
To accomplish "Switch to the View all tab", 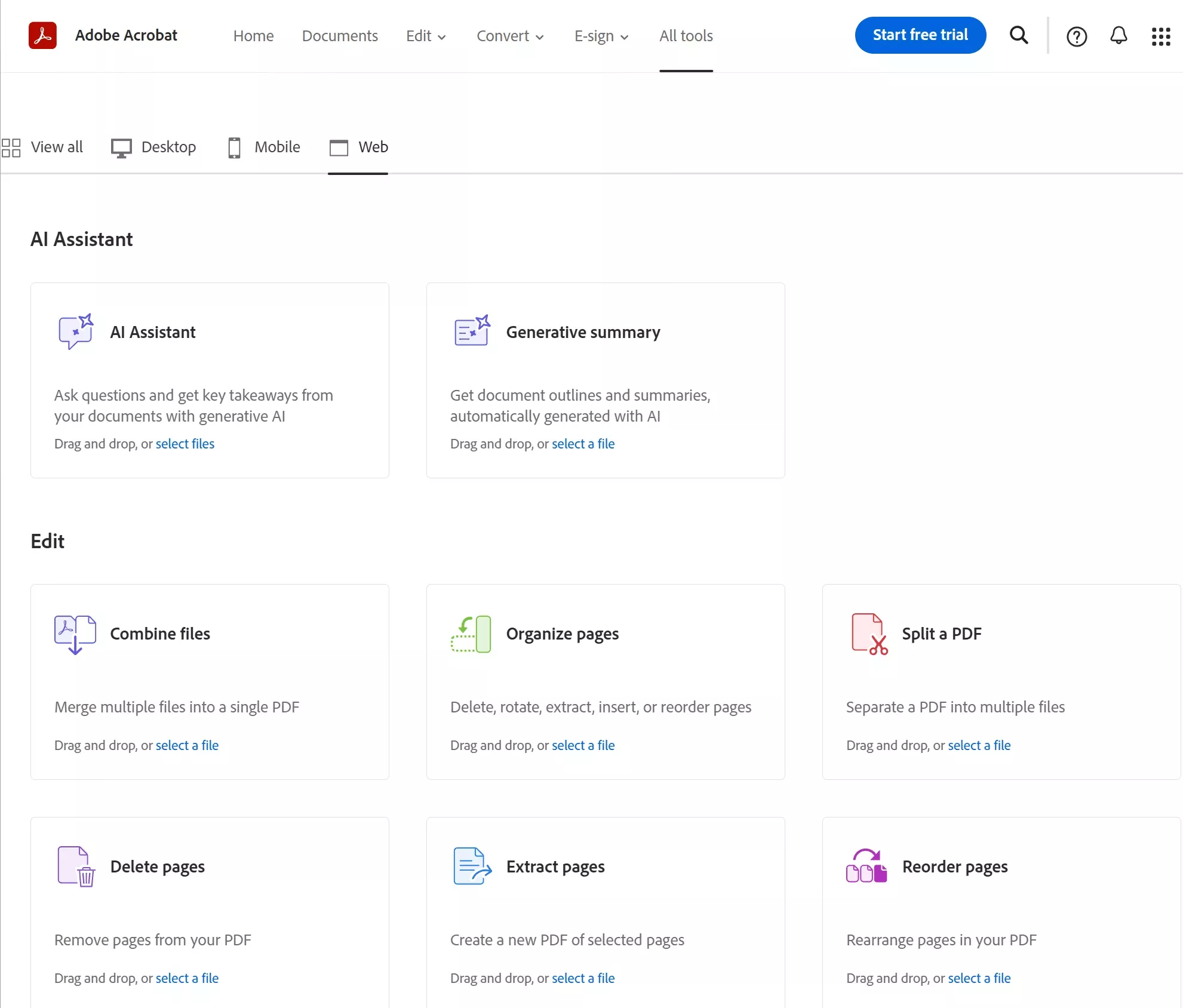I will [42, 147].
